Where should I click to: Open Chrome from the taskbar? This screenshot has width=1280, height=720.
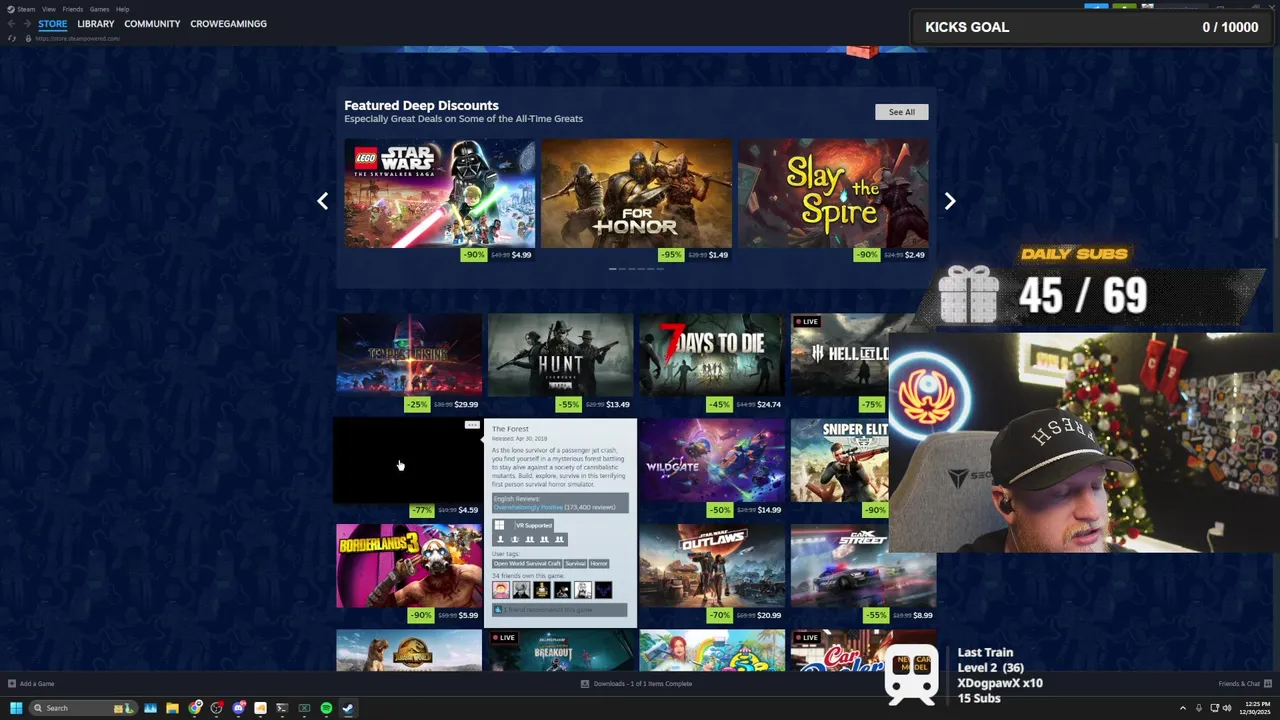coord(195,708)
